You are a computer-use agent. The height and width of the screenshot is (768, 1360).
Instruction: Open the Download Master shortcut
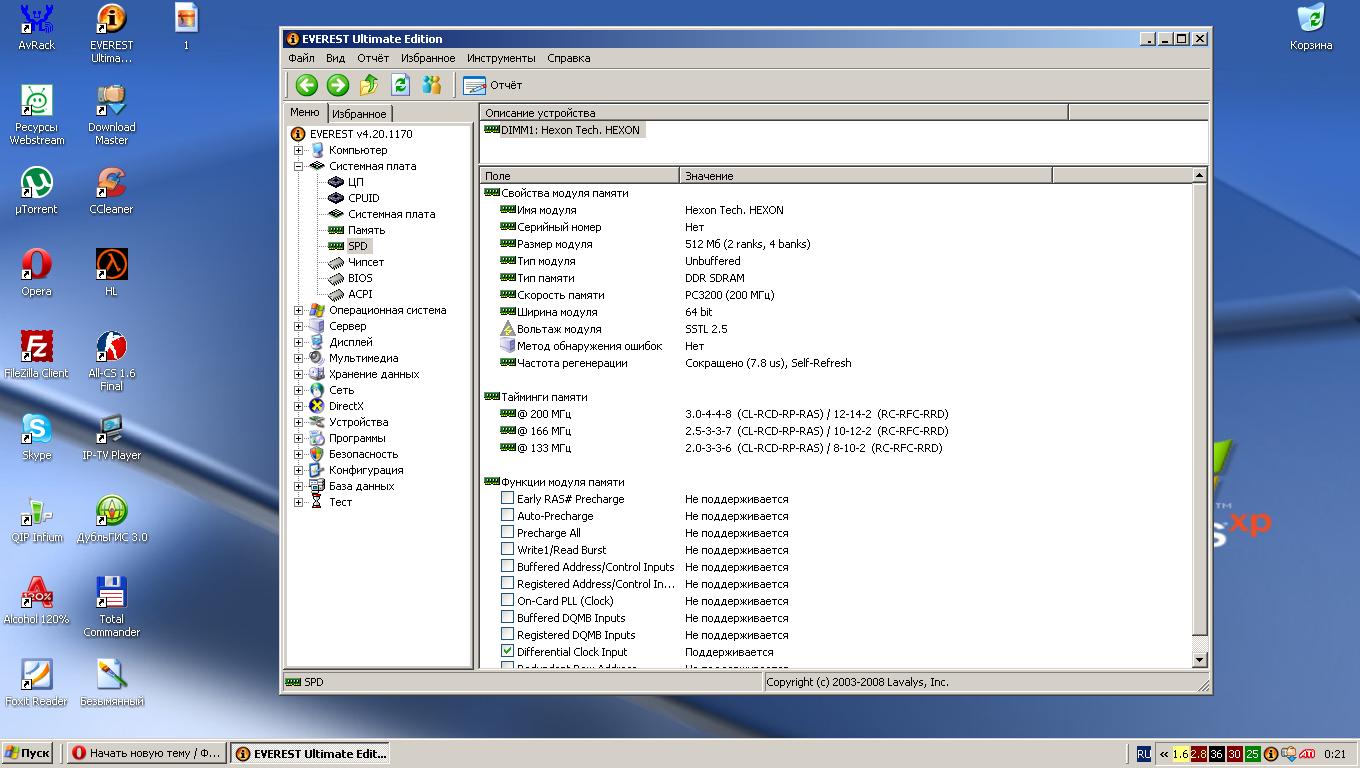coord(111,115)
